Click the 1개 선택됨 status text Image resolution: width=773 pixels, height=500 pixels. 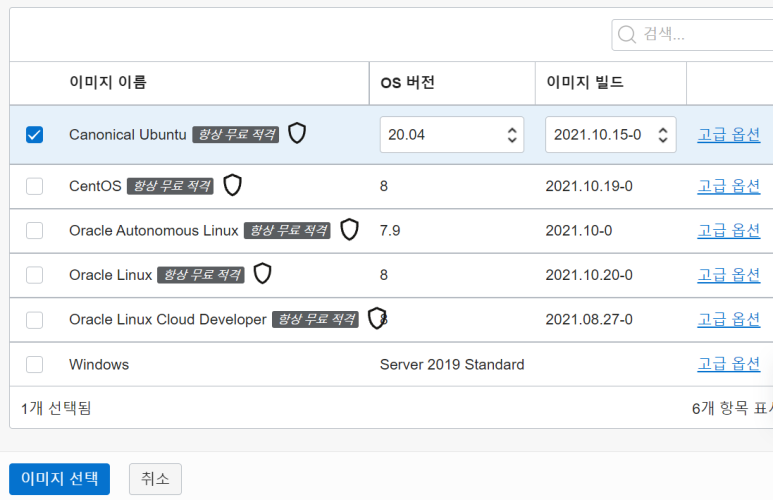pos(56,408)
